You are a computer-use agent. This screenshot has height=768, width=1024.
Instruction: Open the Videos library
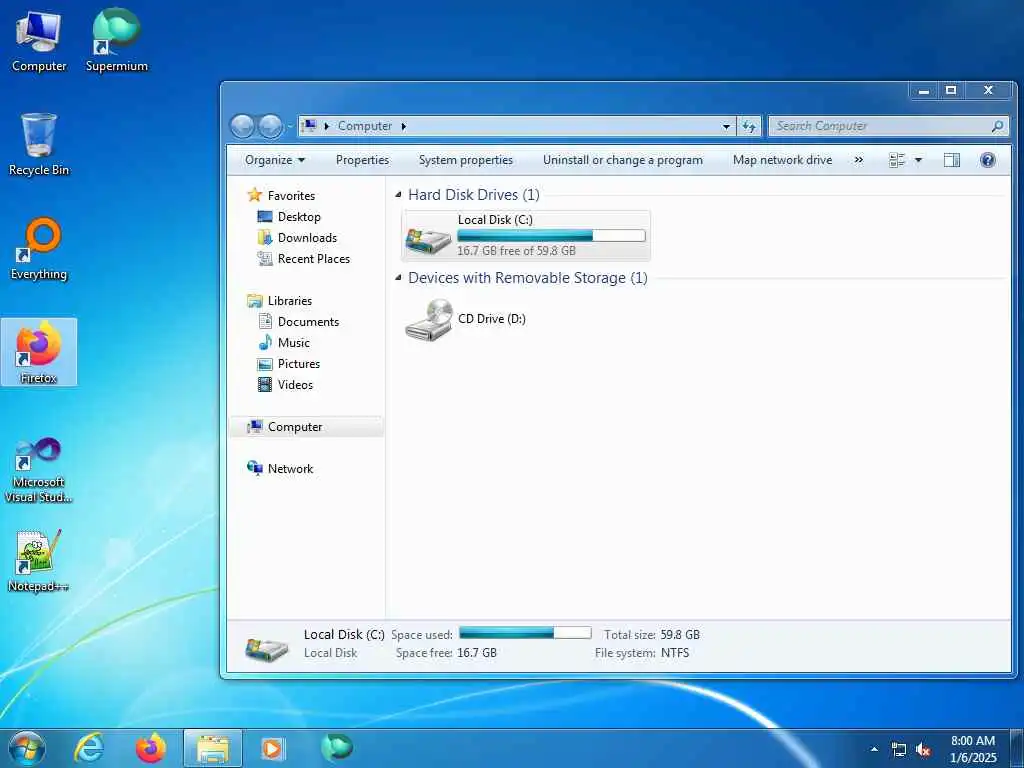(x=295, y=384)
